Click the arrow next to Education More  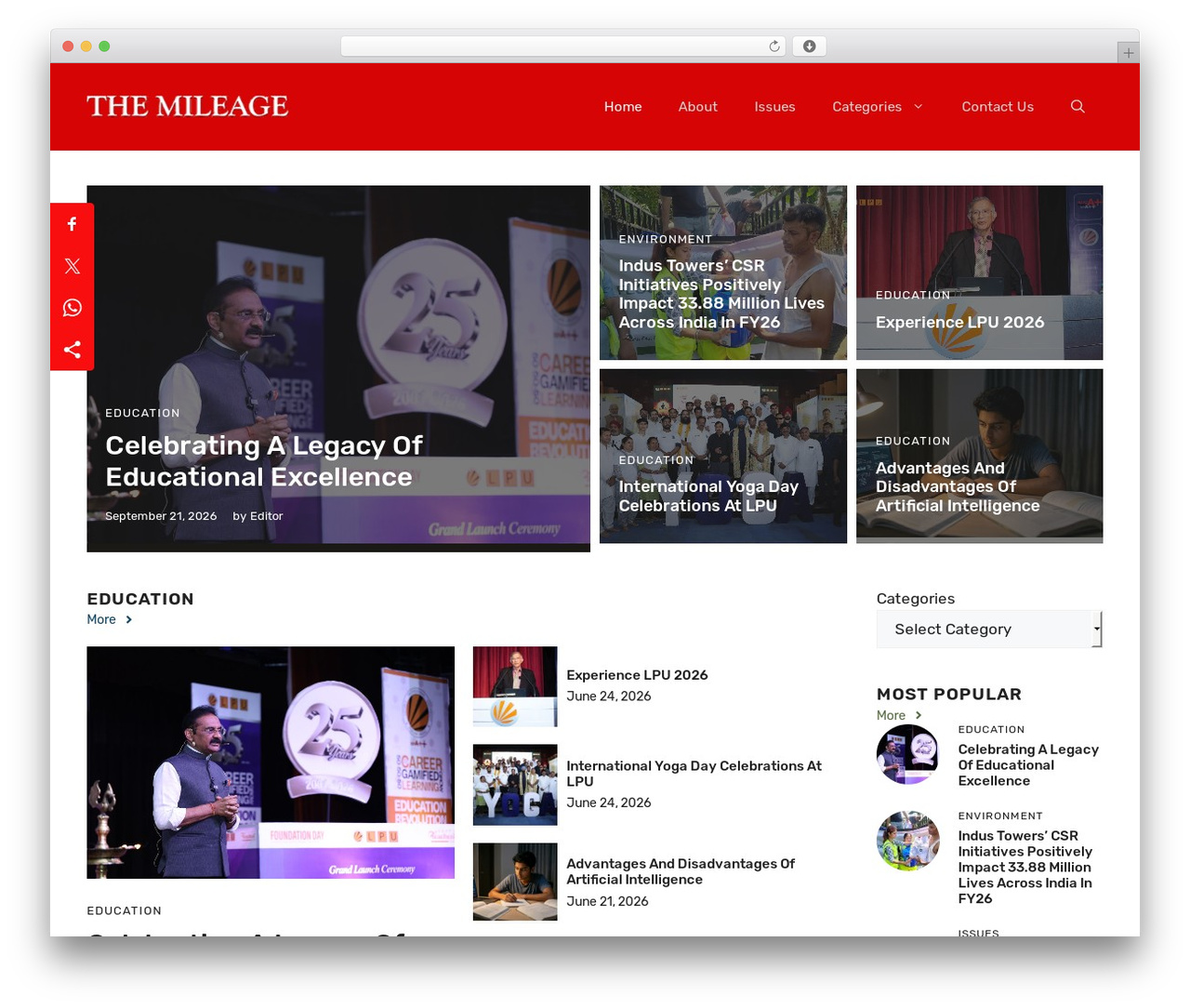tap(128, 619)
